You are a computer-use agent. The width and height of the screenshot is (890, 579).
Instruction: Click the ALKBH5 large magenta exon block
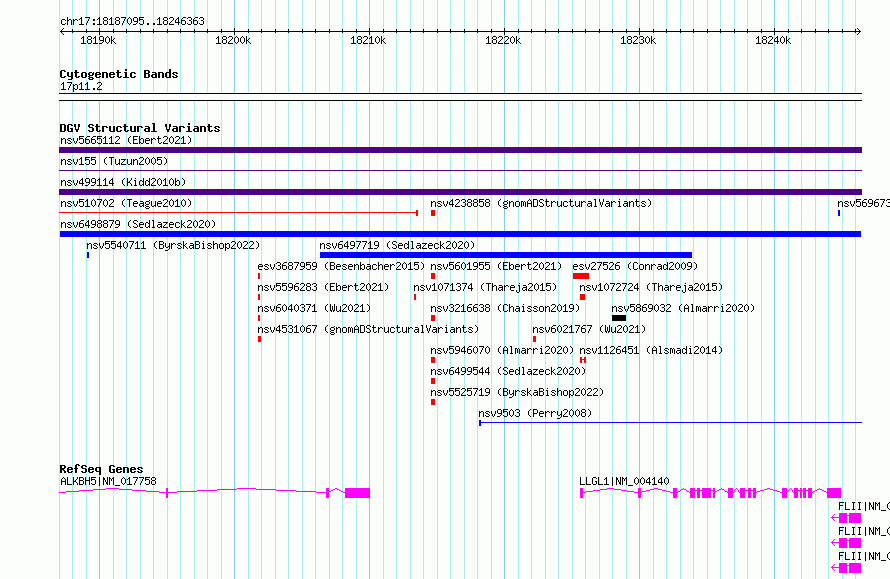357,493
